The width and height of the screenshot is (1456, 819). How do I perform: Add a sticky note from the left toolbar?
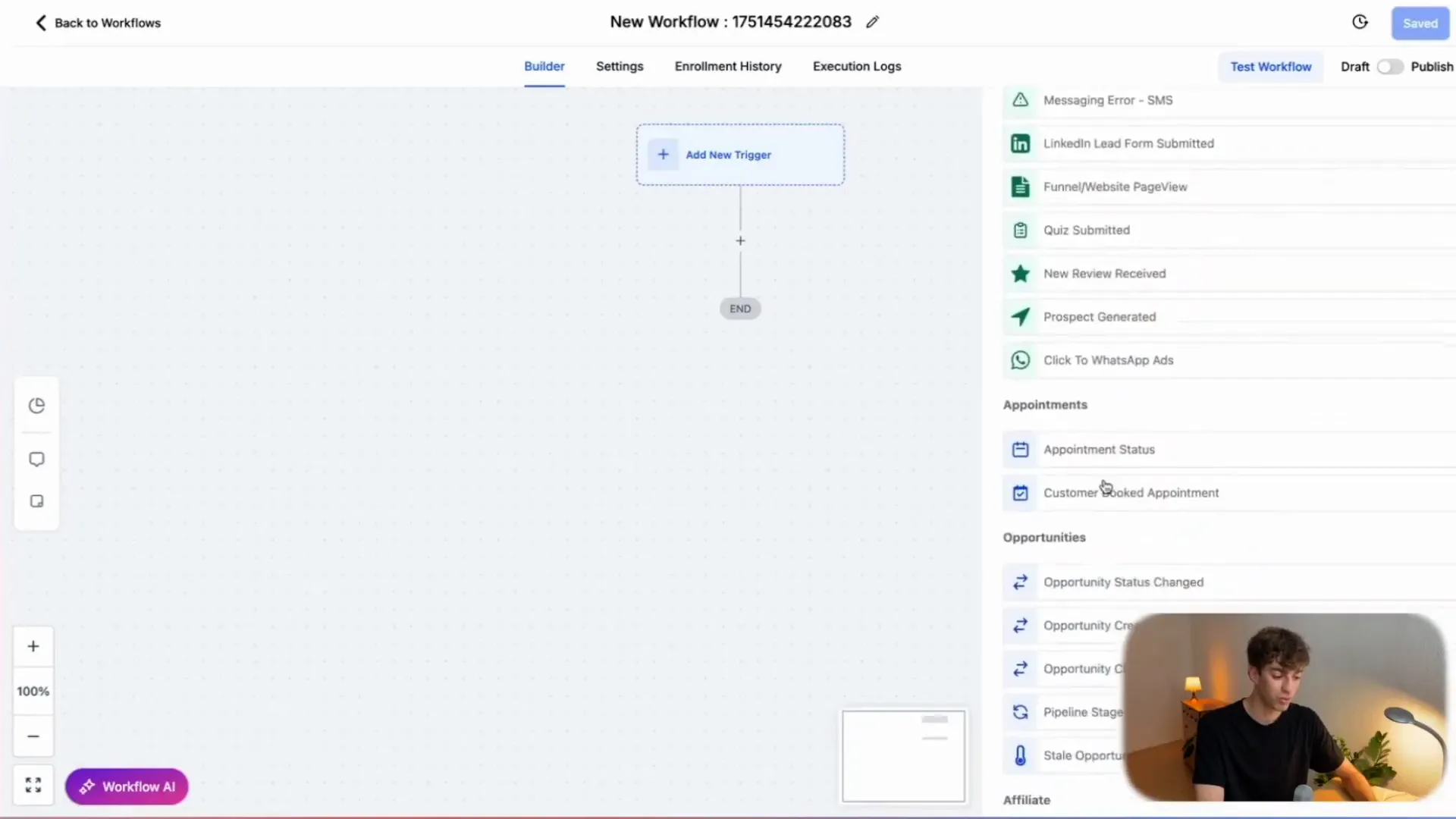(36, 501)
